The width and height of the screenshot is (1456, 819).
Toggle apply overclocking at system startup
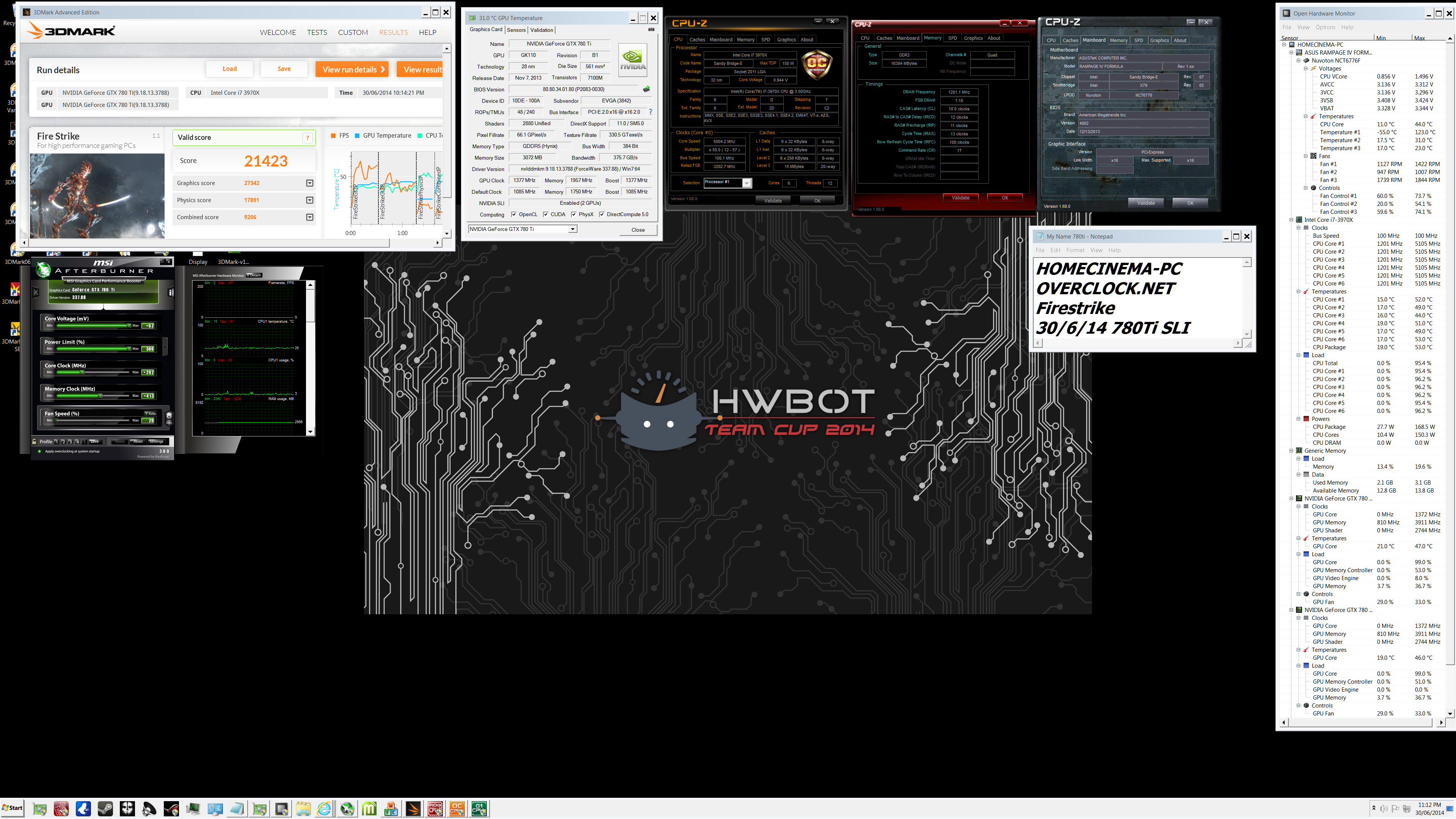point(39,451)
